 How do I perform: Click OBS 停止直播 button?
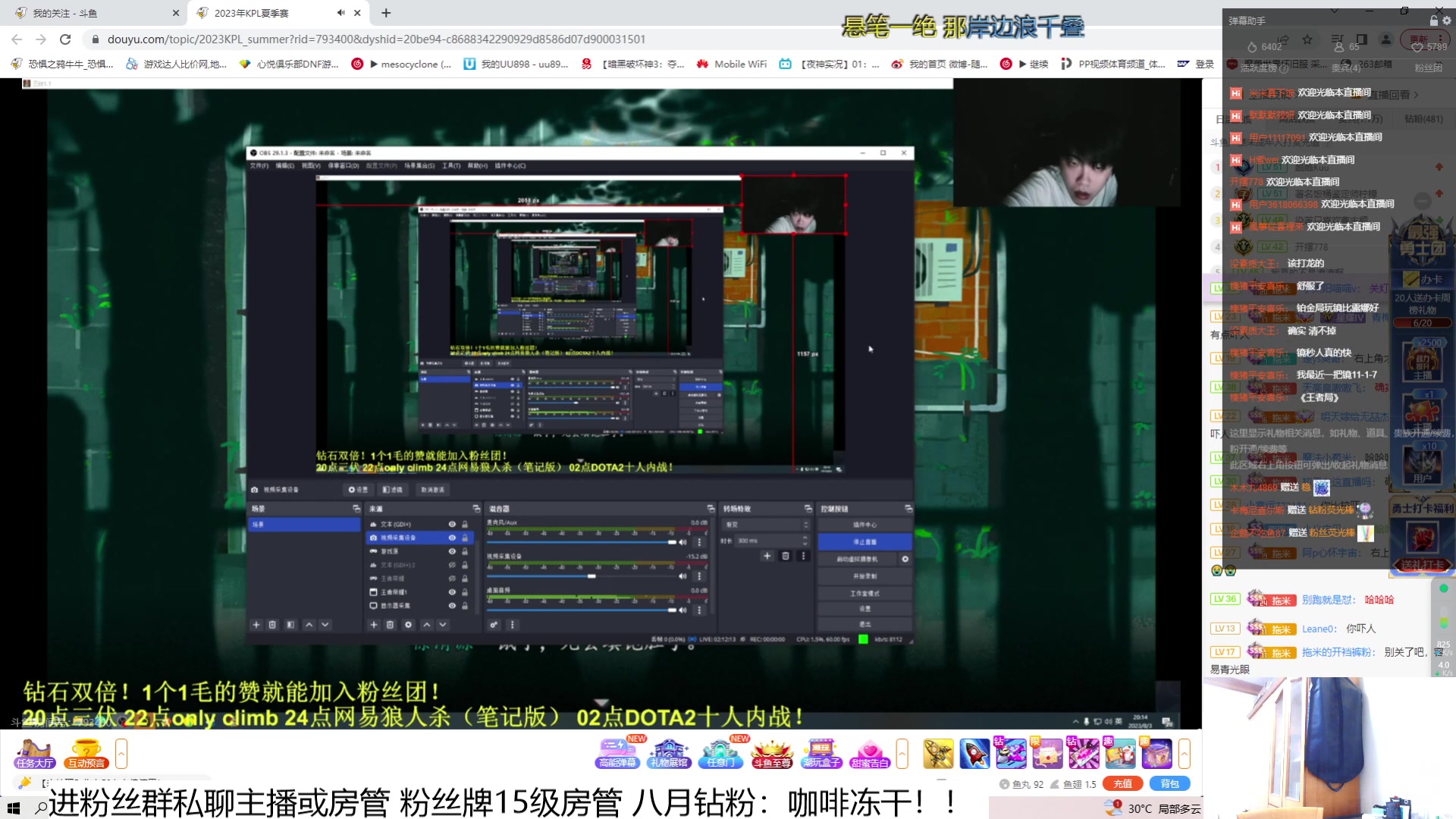point(864,541)
